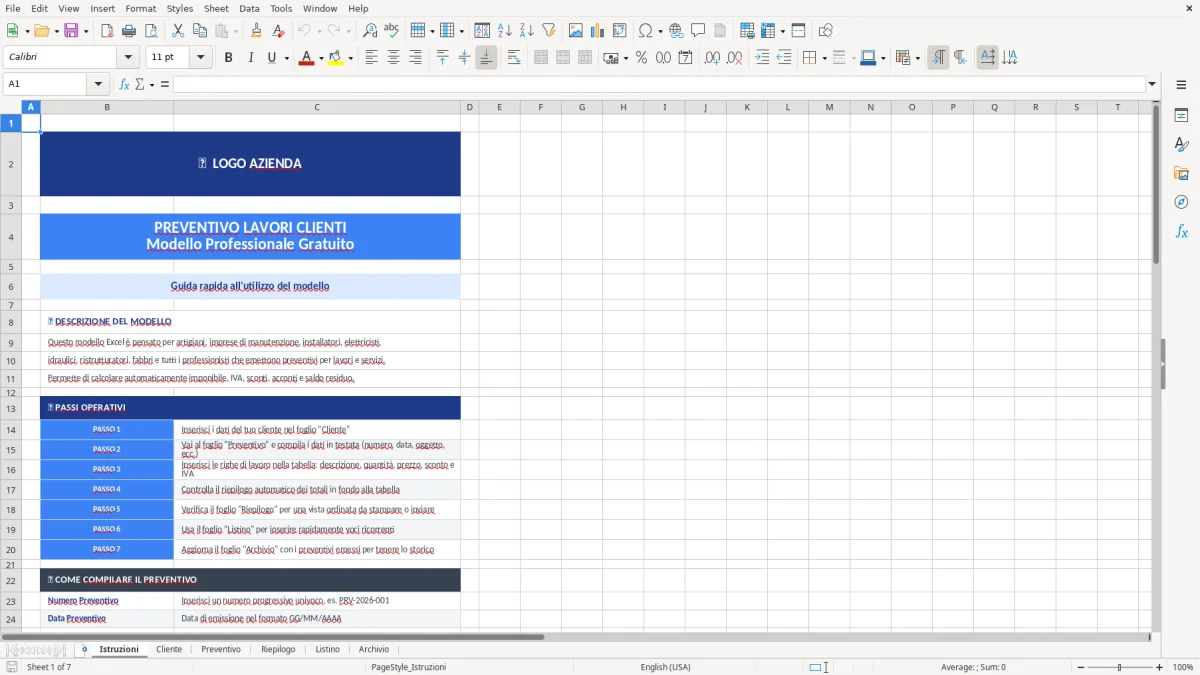
Task: Sort ascending A to Z
Action: tap(504, 31)
